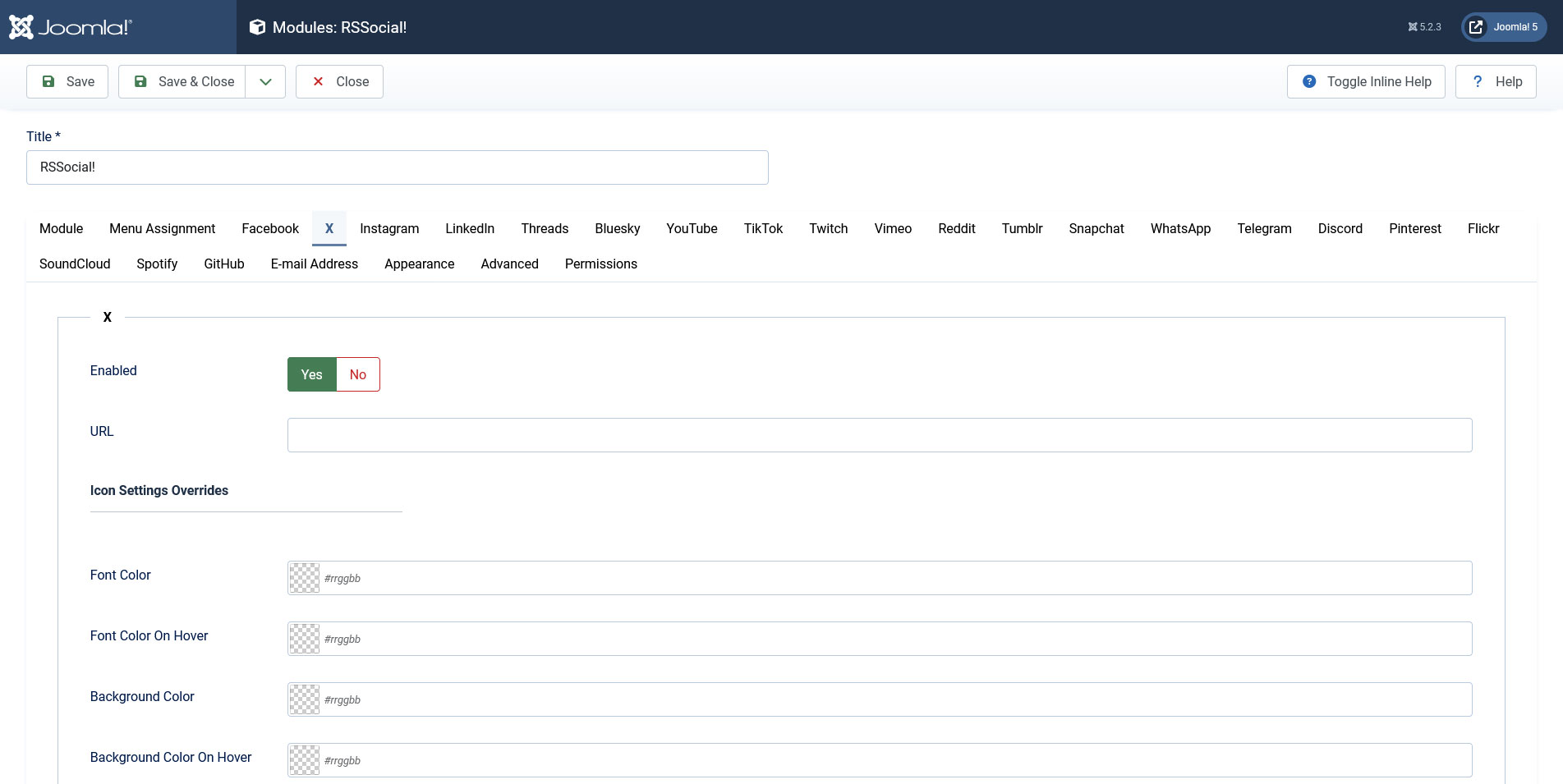Open the Discord tab
Image resolution: width=1563 pixels, height=784 pixels.
(x=1340, y=228)
